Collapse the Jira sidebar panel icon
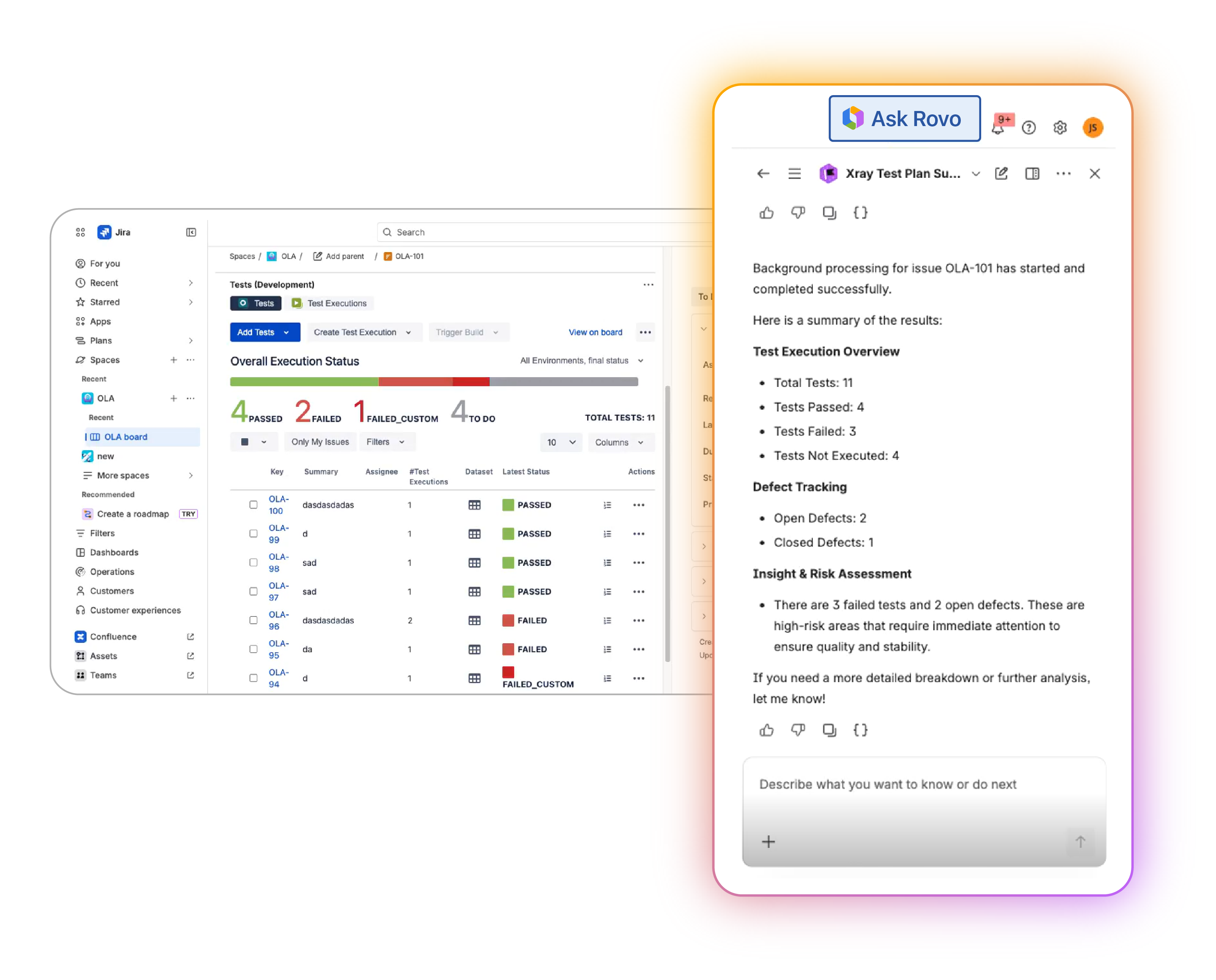 191,232
